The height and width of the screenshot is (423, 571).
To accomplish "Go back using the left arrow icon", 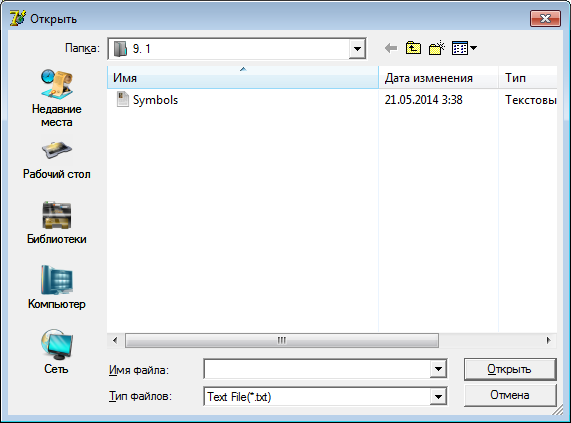I will (391, 48).
